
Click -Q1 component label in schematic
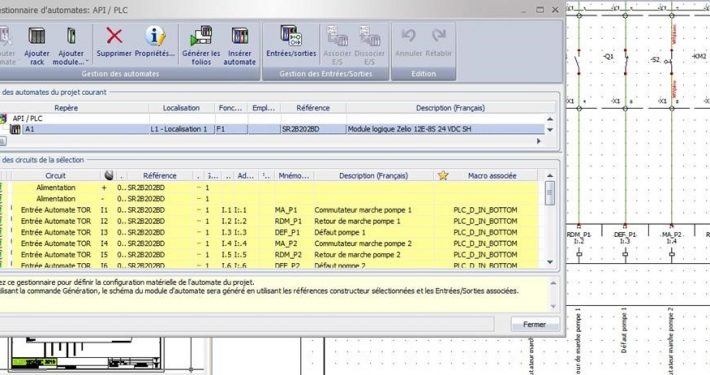608,57
